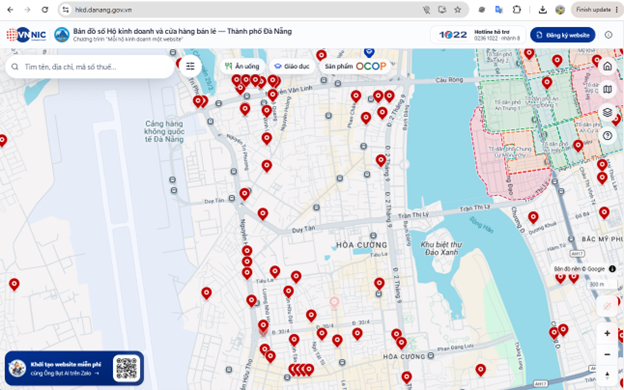The width and height of the screenshot is (624, 390).
Task: Zoom out with the minus button
Action: 607,354
